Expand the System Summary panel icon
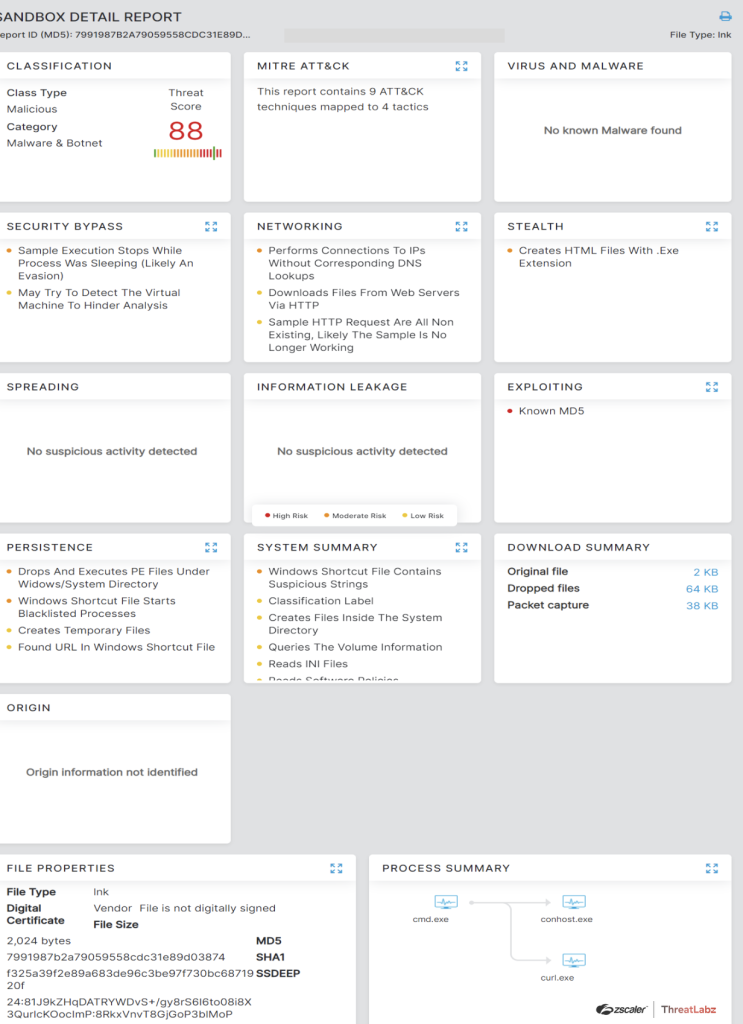Viewport: 743px width, 1024px height. click(461, 548)
